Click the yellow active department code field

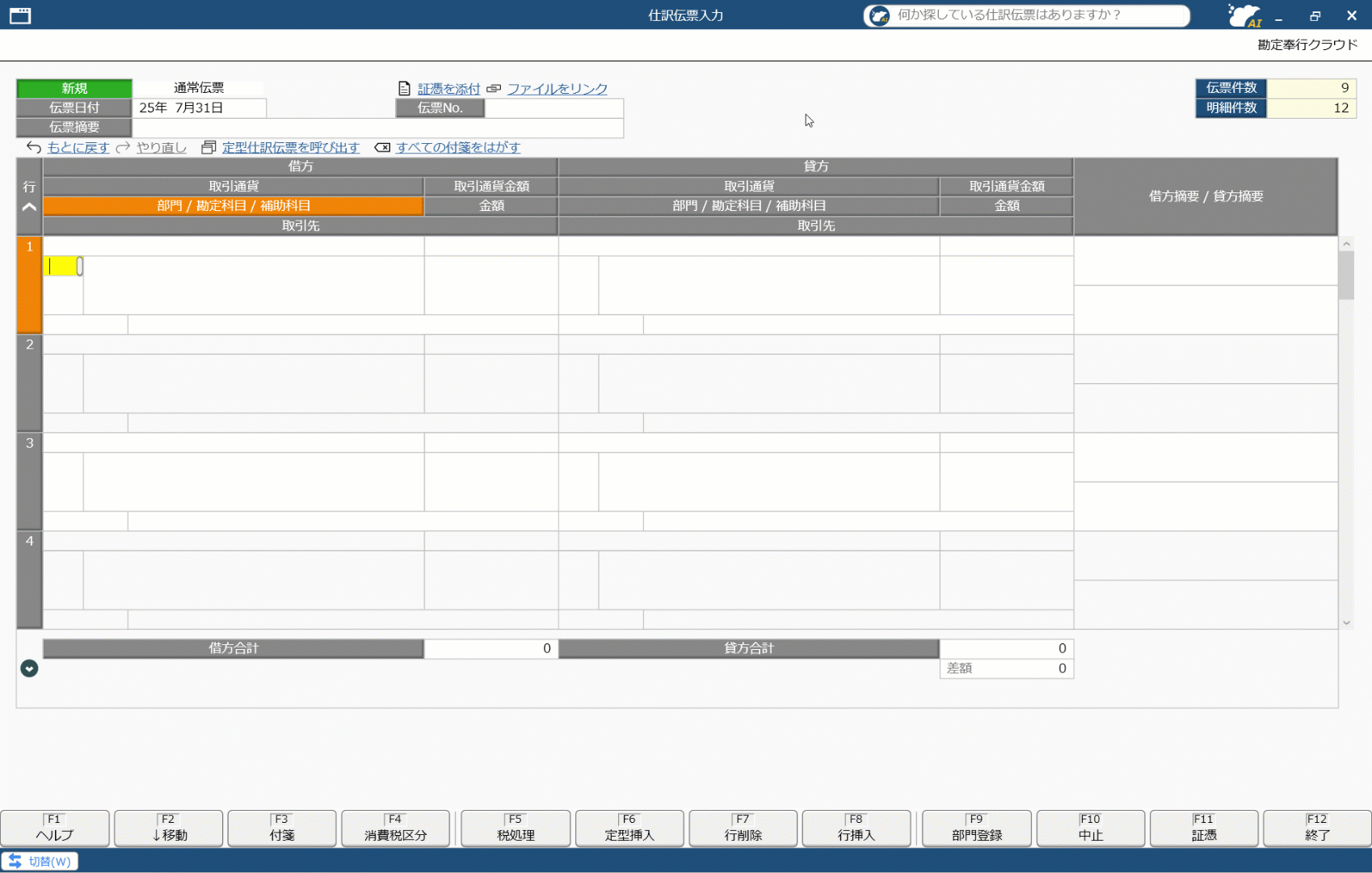click(x=62, y=266)
